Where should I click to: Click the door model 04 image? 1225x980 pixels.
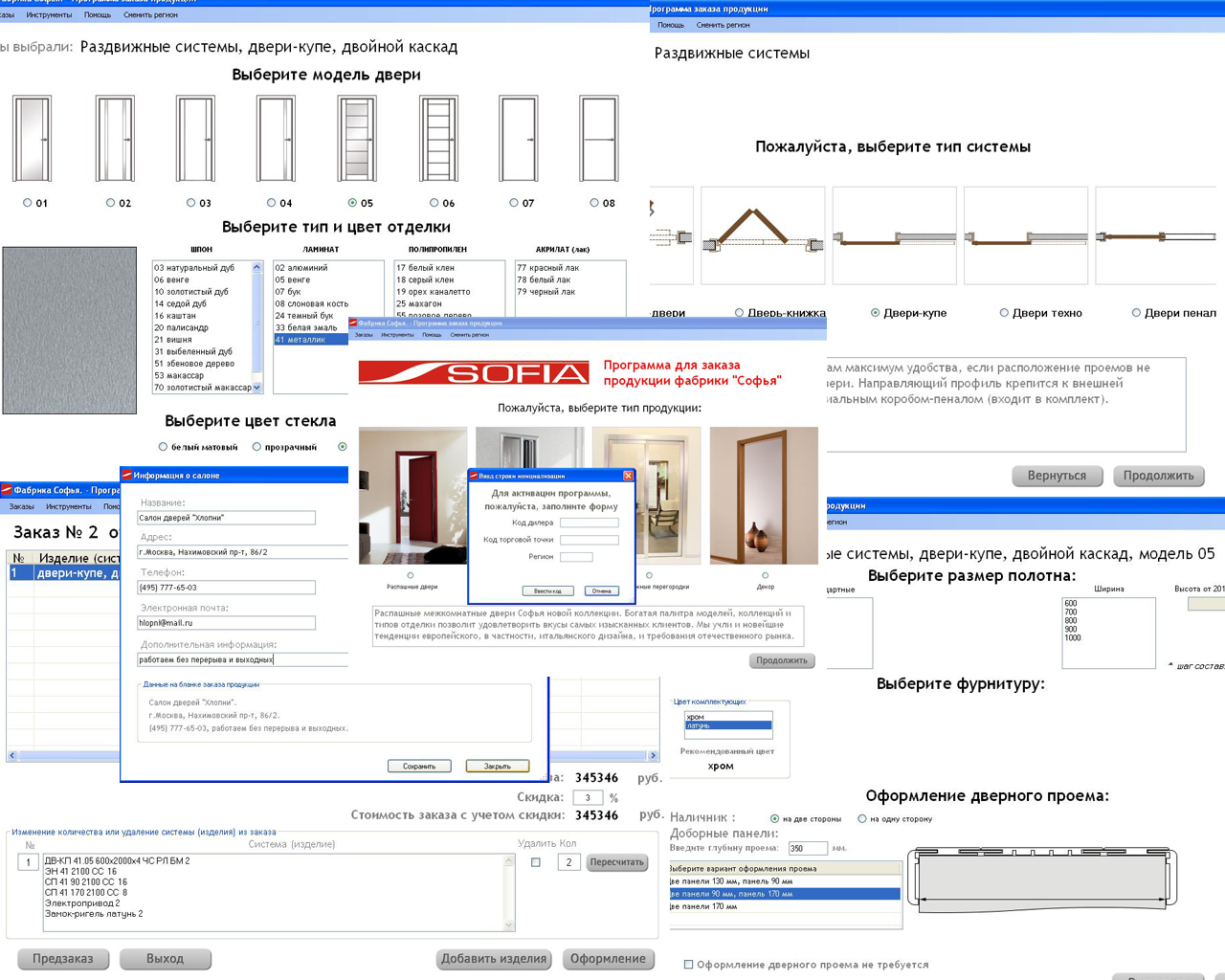tap(276, 139)
